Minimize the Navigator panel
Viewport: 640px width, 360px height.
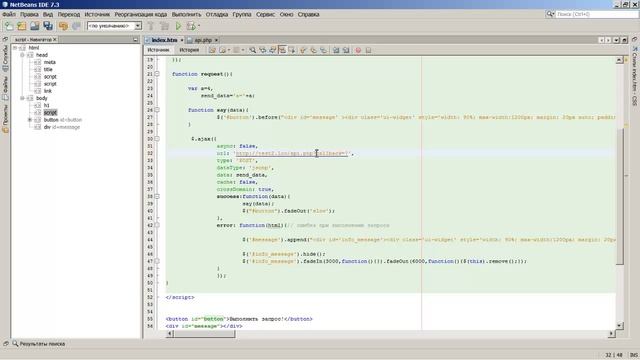136,40
